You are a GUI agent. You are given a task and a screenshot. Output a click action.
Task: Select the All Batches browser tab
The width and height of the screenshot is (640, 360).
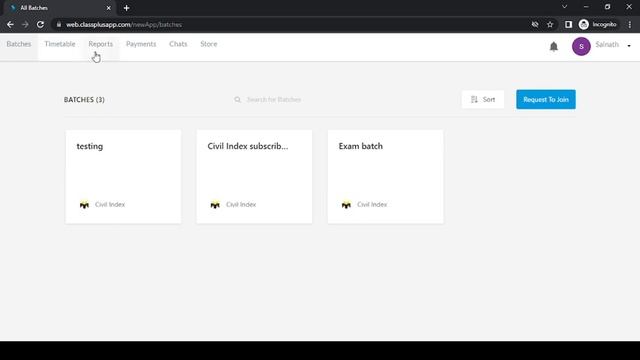[x=60, y=8]
